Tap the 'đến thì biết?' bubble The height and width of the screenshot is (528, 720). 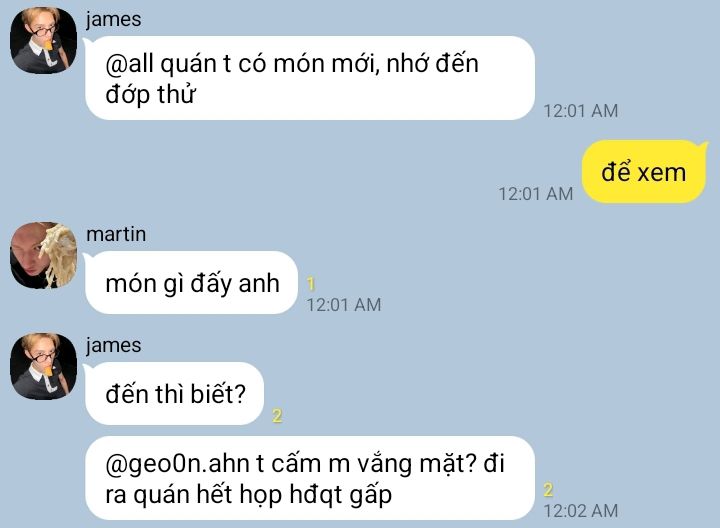(174, 393)
